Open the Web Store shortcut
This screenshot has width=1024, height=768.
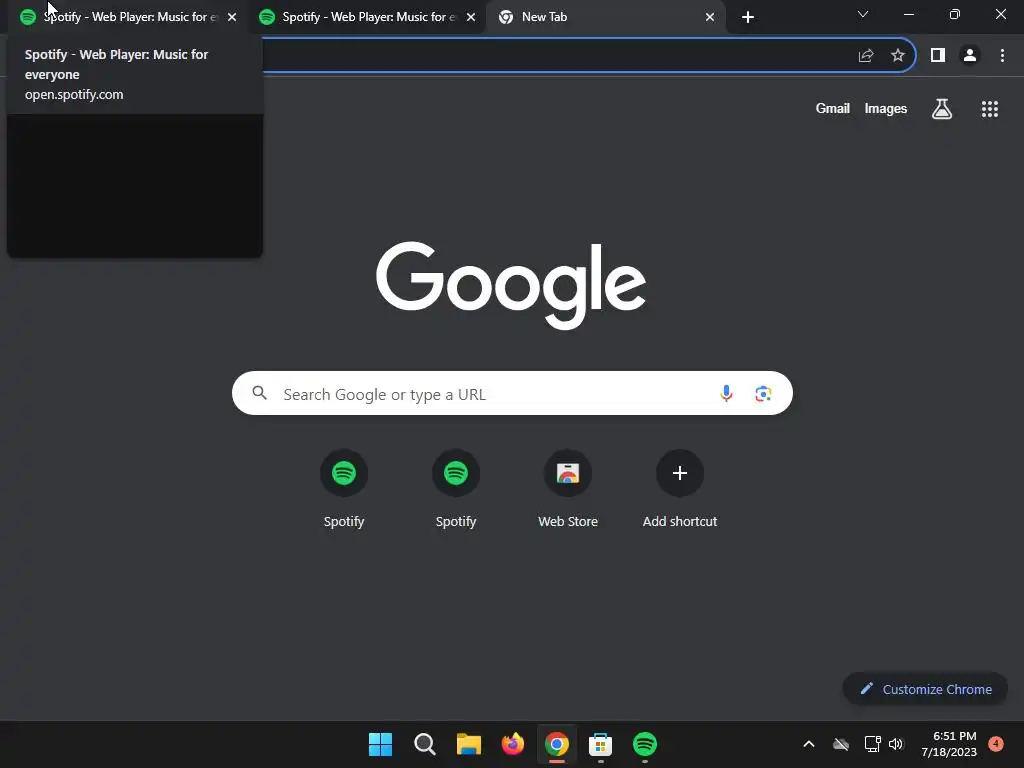click(568, 488)
